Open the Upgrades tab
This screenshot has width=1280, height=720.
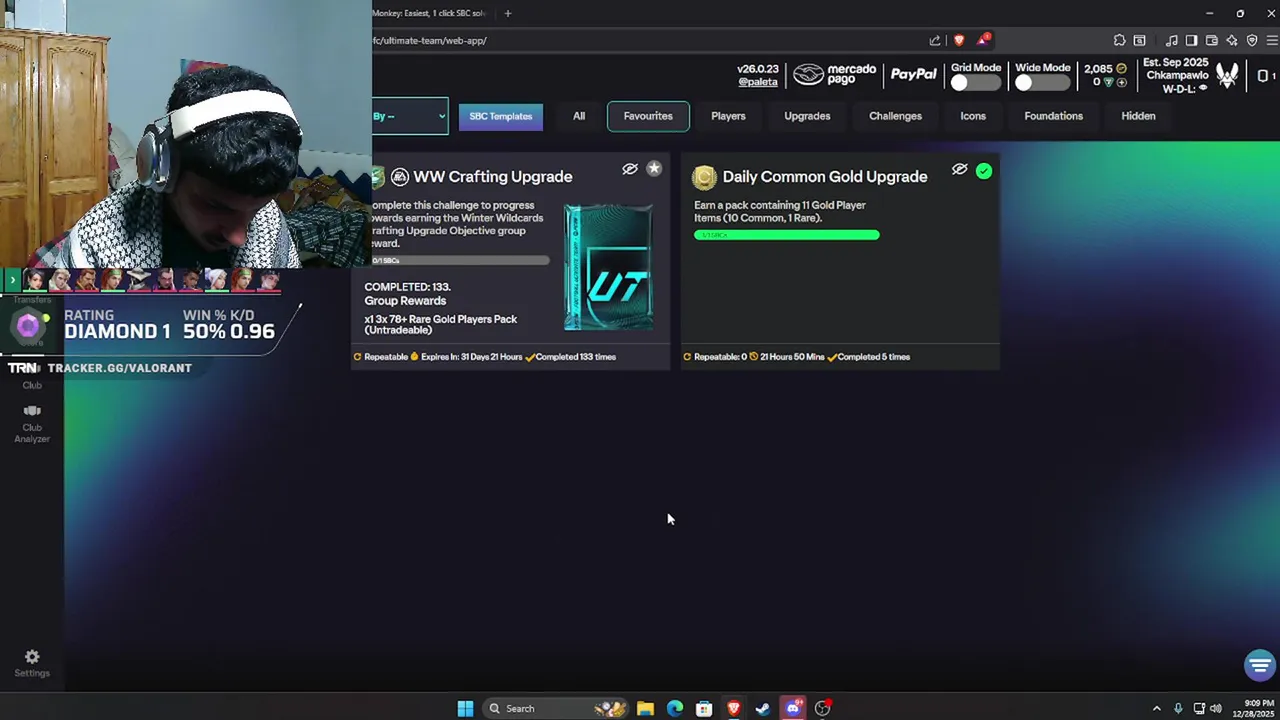pos(807,116)
